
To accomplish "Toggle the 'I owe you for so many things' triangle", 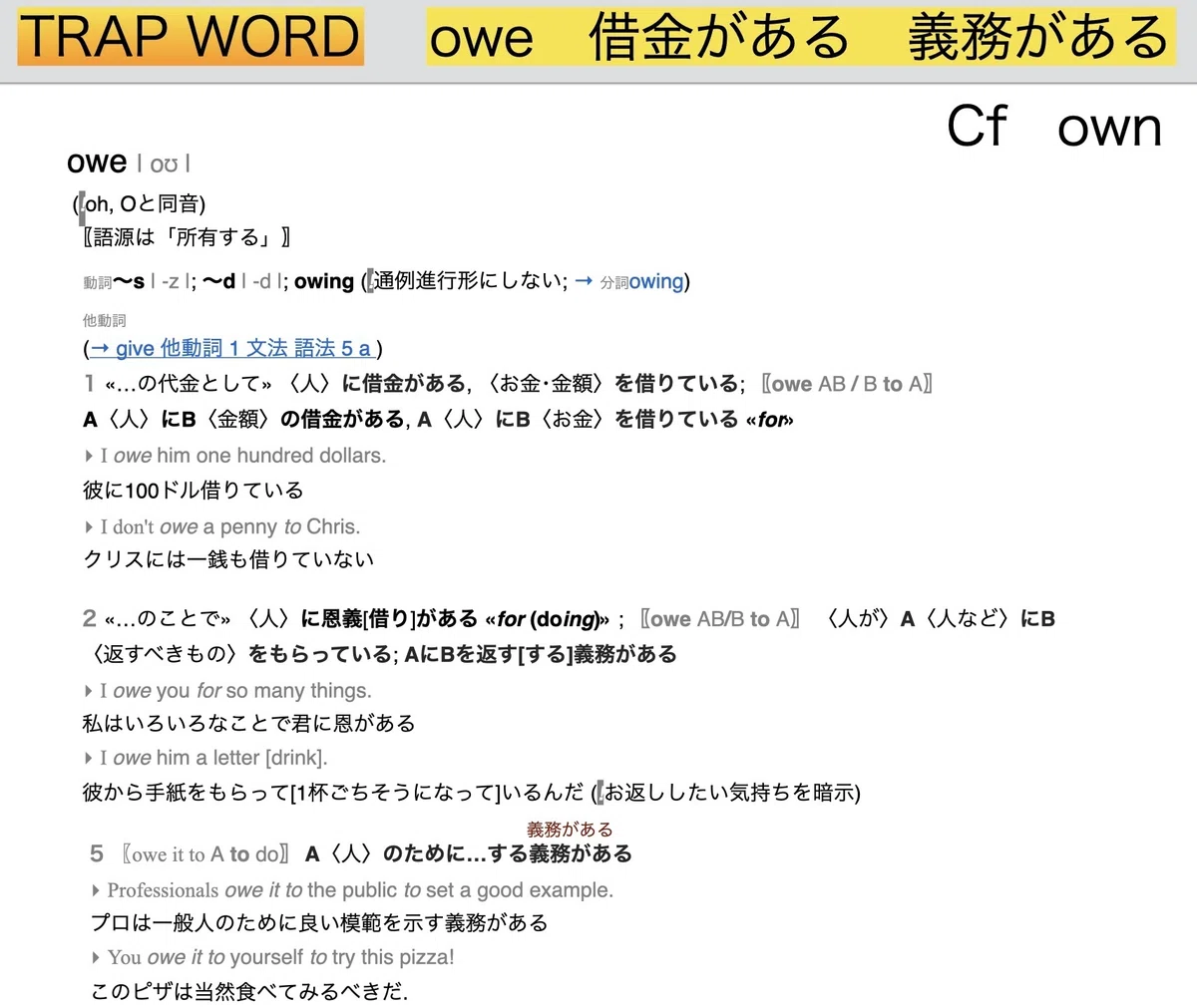I will [89, 691].
